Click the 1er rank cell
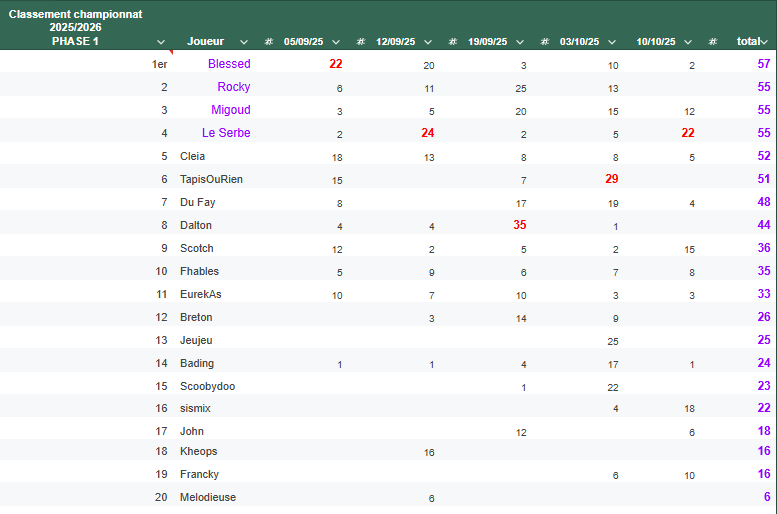The image size is (777, 514). tap(159, 64)
